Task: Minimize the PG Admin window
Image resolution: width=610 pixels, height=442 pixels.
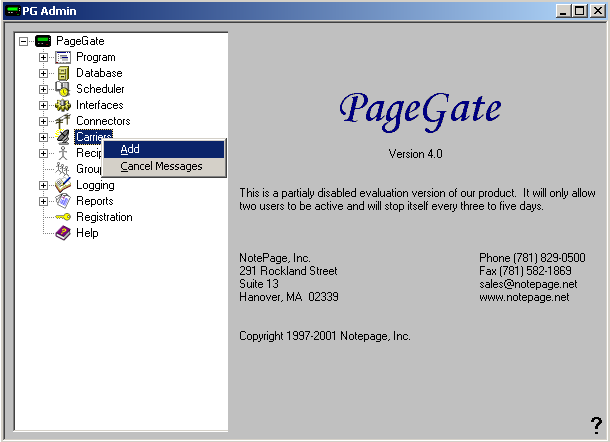Action: tap(563, 11)
